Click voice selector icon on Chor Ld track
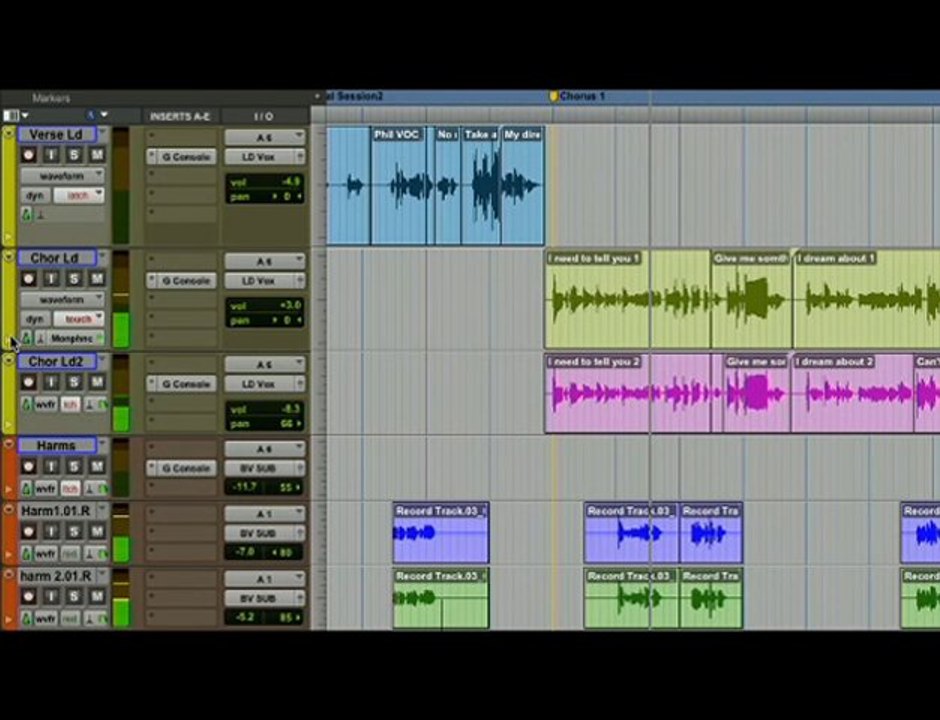Image resolution: width=940 pixels, height=720 pixels. [26, 338]
